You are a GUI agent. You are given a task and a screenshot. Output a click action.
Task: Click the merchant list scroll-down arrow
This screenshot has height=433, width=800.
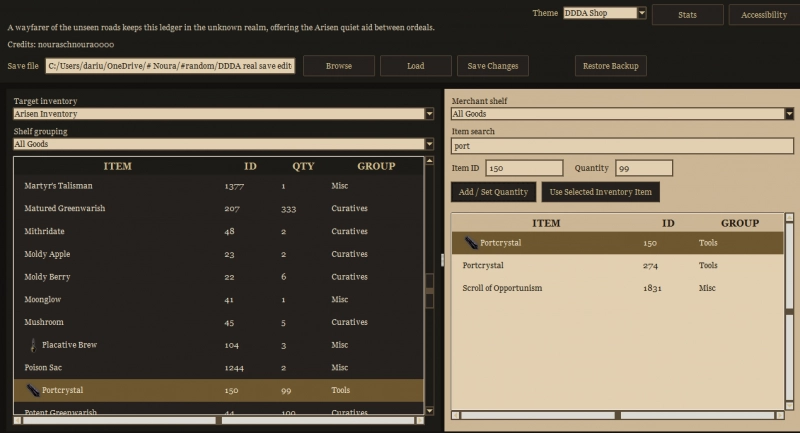coord(789,406)
